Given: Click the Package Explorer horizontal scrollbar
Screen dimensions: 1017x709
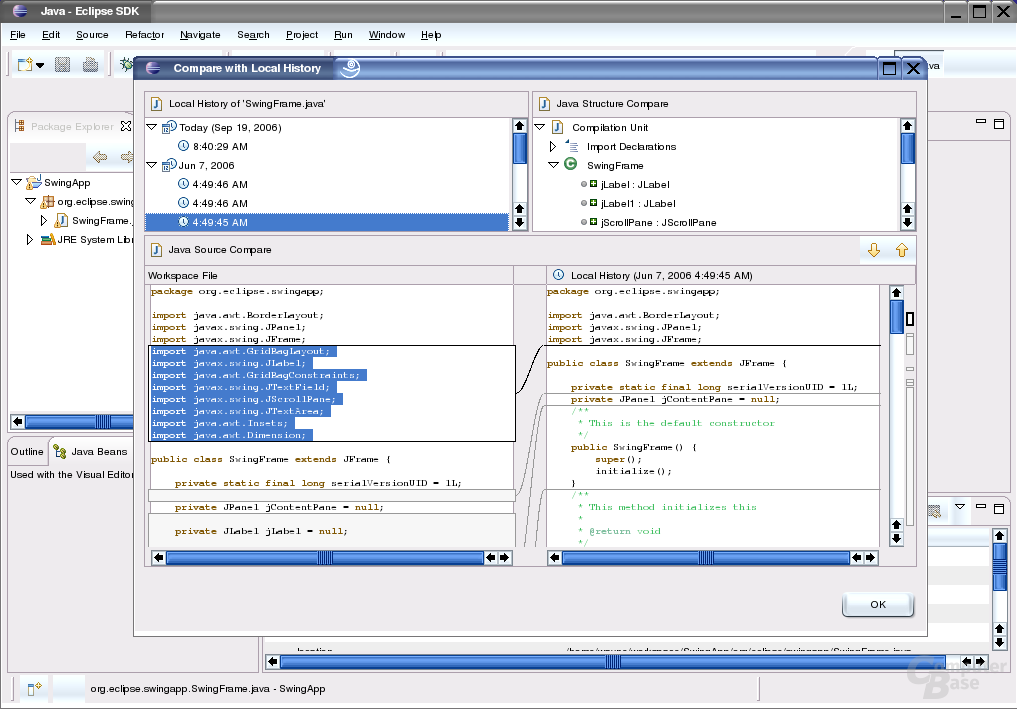Looking at the screenshot, I should [x=79, y=422].
